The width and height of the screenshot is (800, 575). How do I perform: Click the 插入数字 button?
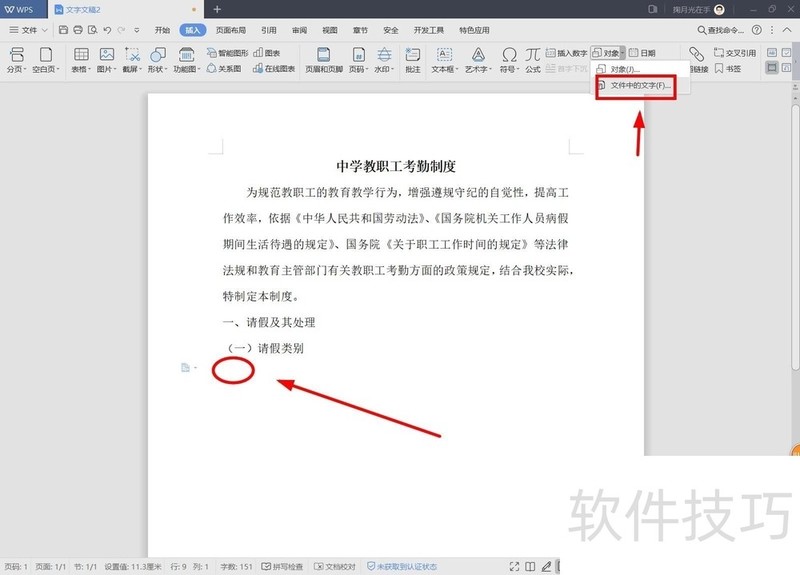pos(566,53)
